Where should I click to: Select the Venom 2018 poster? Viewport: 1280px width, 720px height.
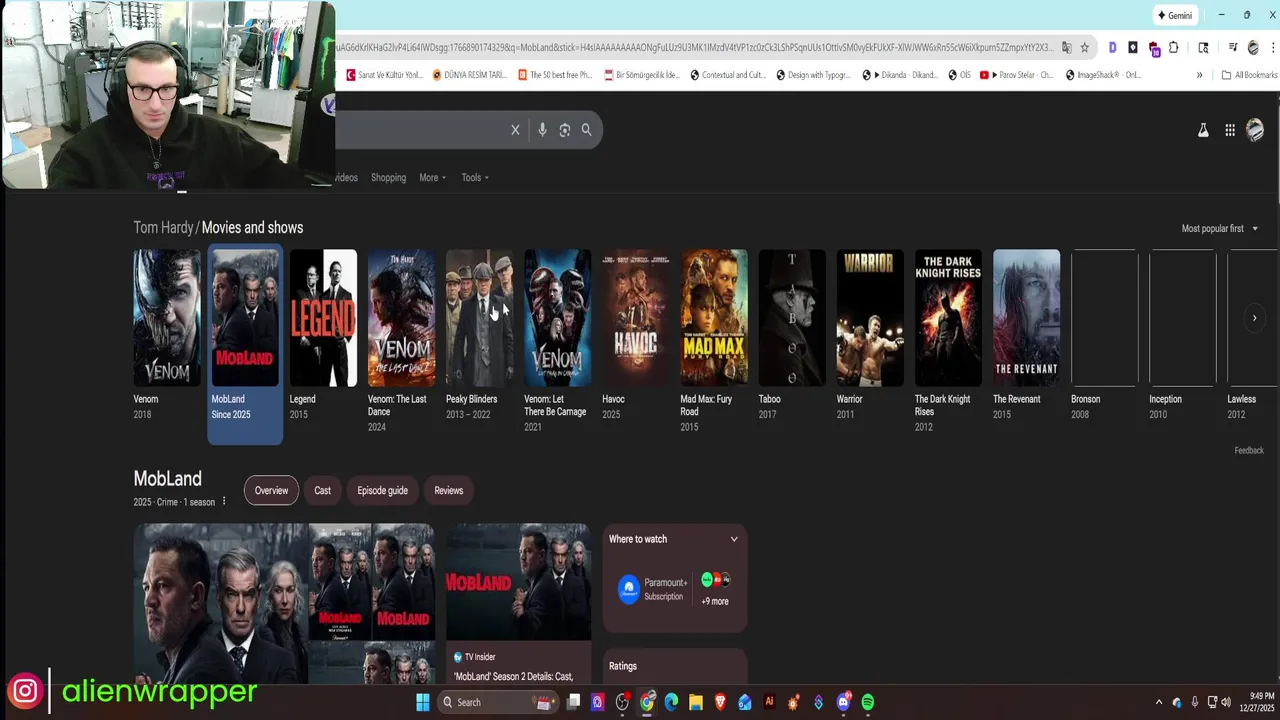click(x=167, y=318)
